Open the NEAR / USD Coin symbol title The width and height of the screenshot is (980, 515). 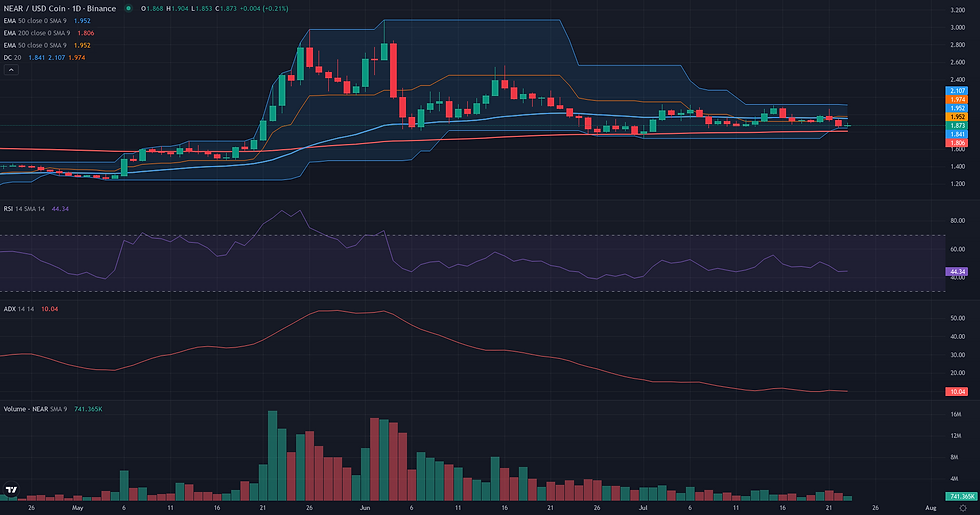(60, 9)
